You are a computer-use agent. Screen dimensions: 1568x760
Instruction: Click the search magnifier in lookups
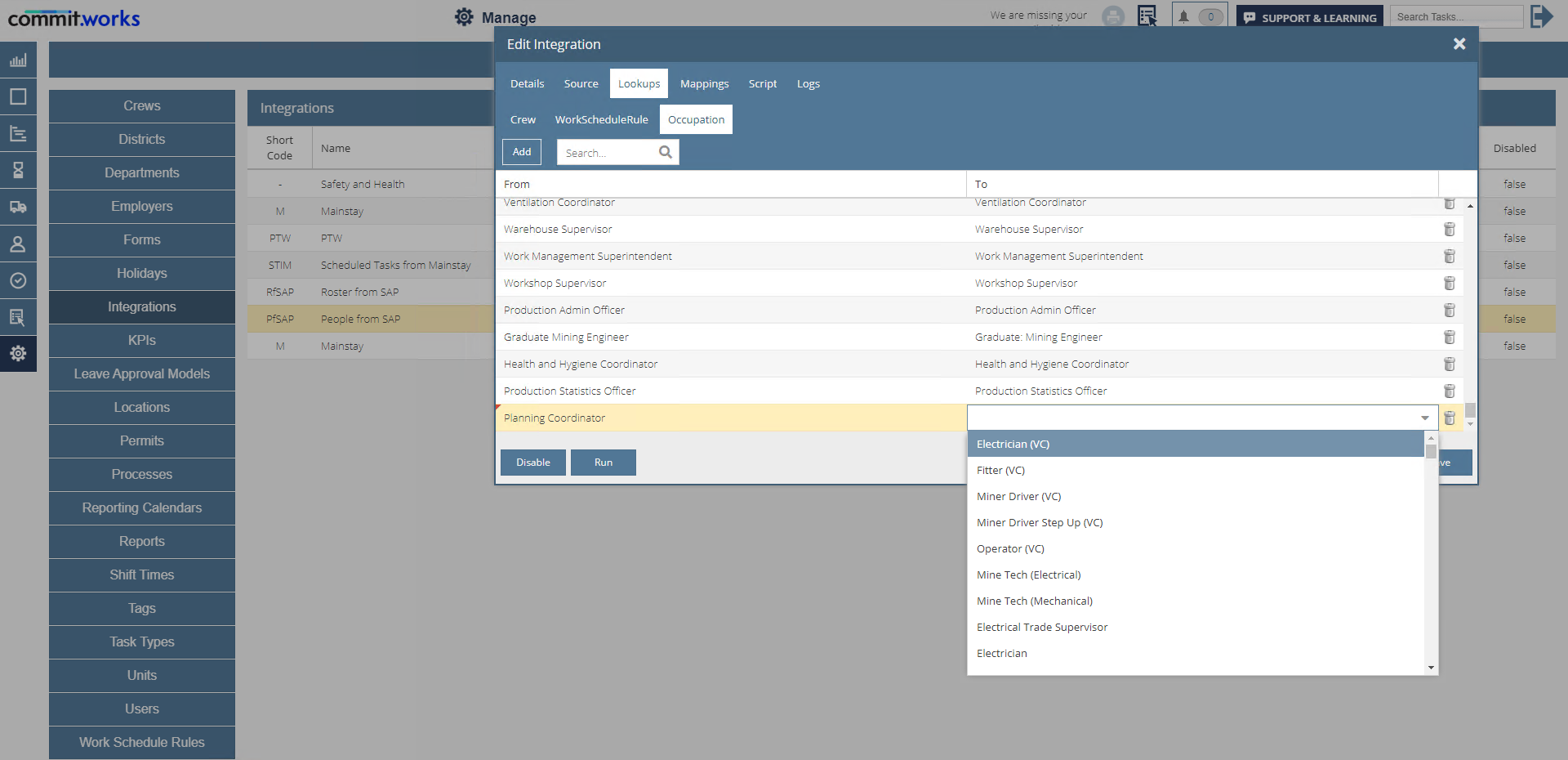point(666,152)
